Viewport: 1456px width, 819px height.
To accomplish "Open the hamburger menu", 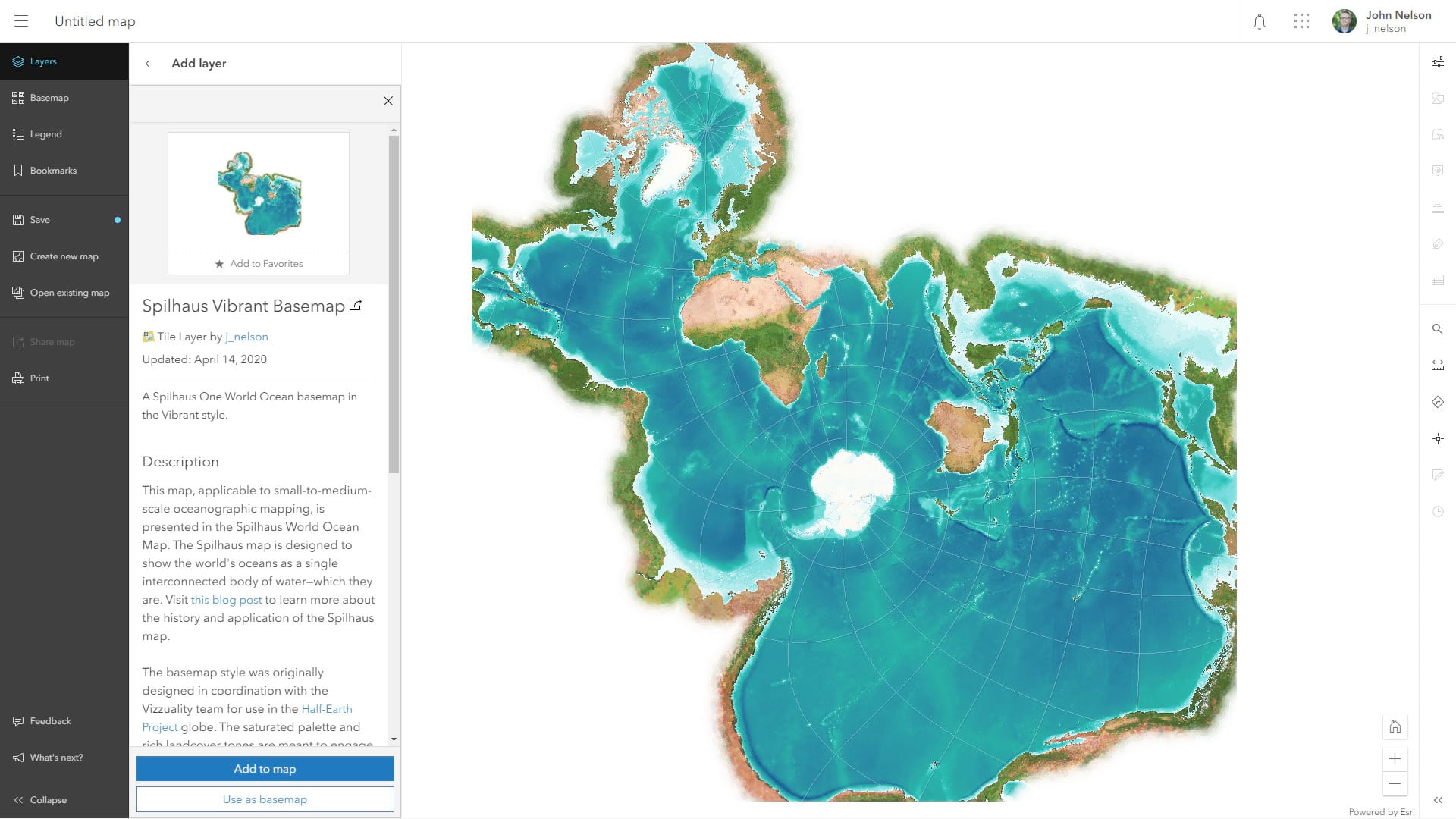I will coord(21,21).
